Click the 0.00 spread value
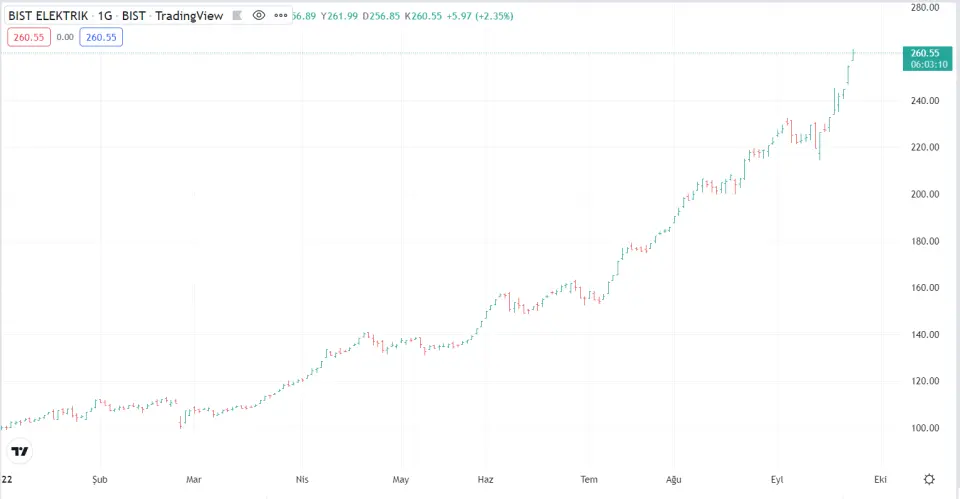 pos(65,37)
